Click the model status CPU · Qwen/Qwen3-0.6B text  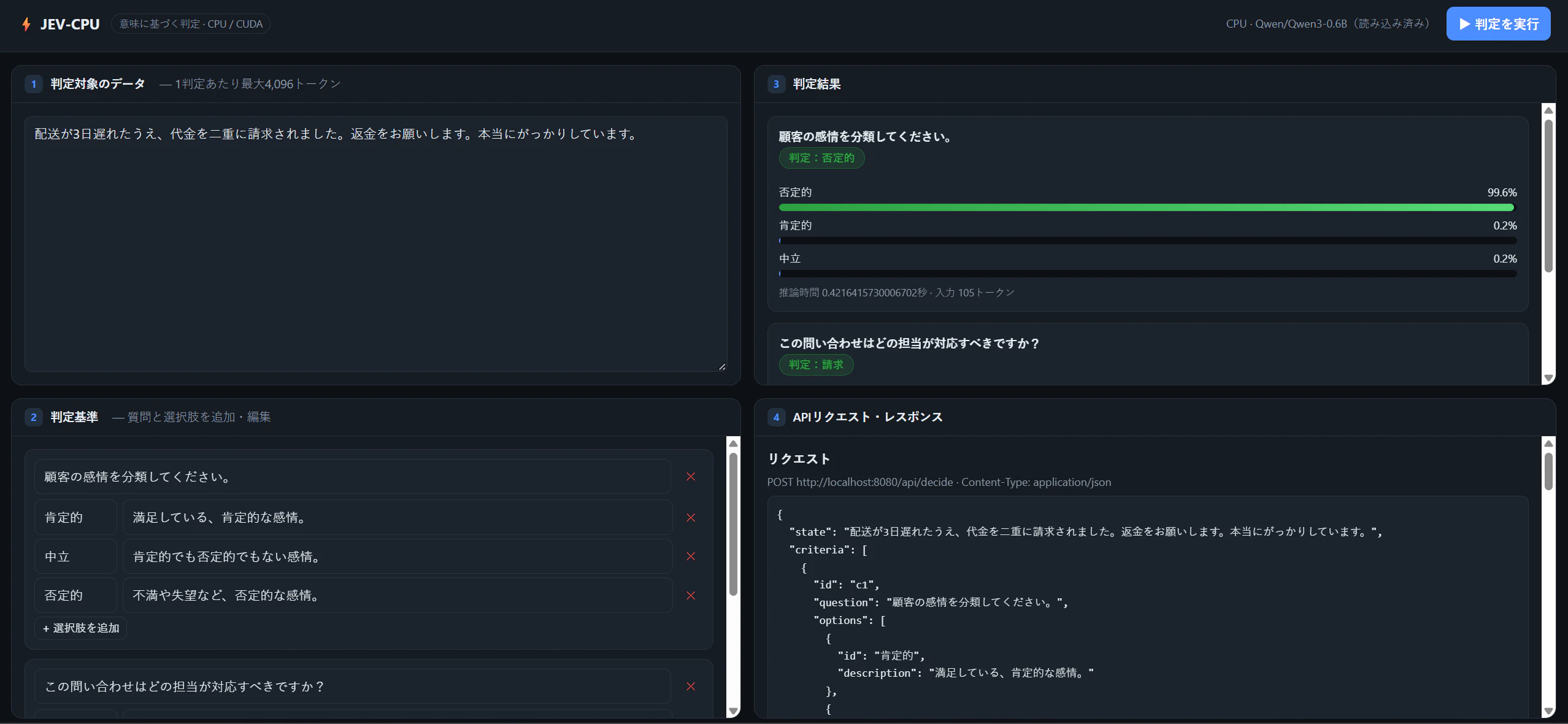[x=1329, y=24]
